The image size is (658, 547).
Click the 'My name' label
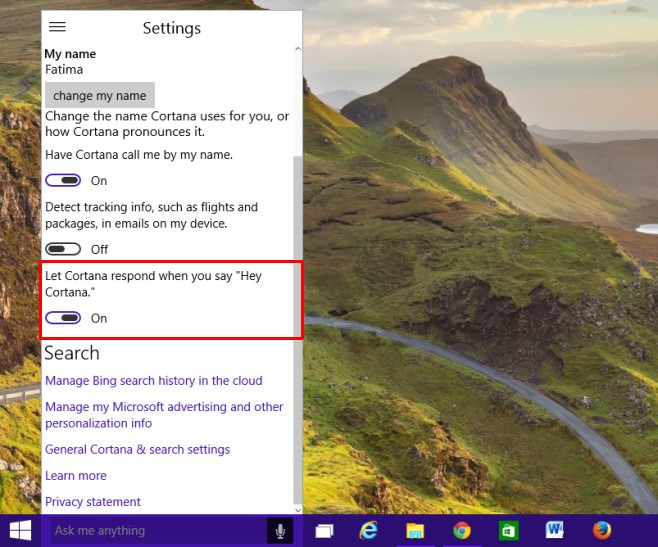(x=70, y=54)
